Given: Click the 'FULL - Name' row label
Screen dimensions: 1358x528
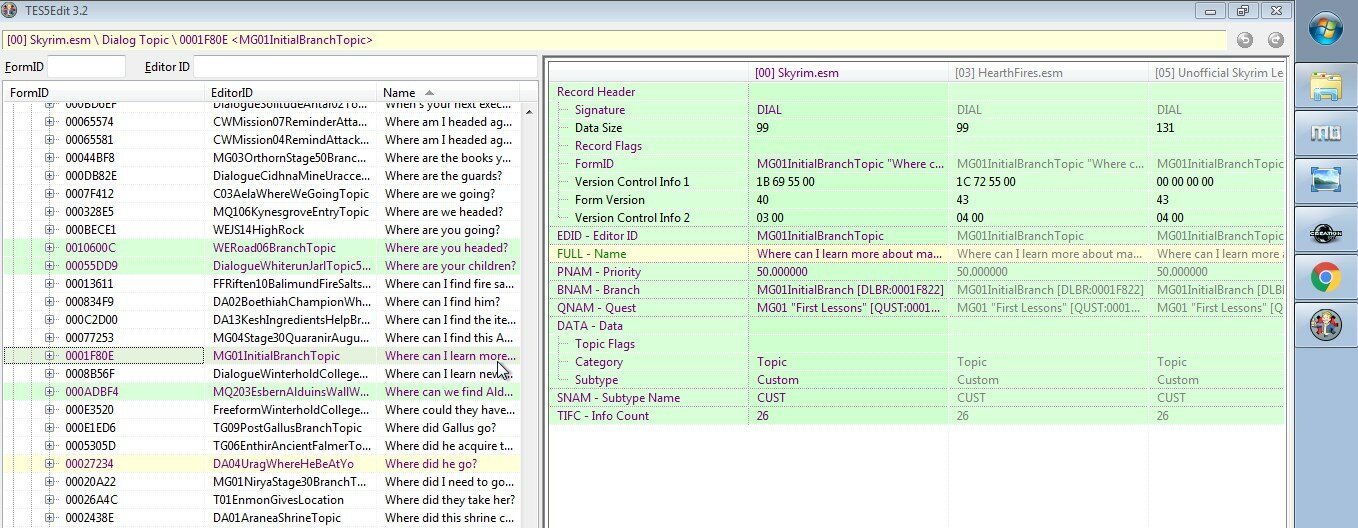Looking at the screenshot, I should tap(591, 254).
